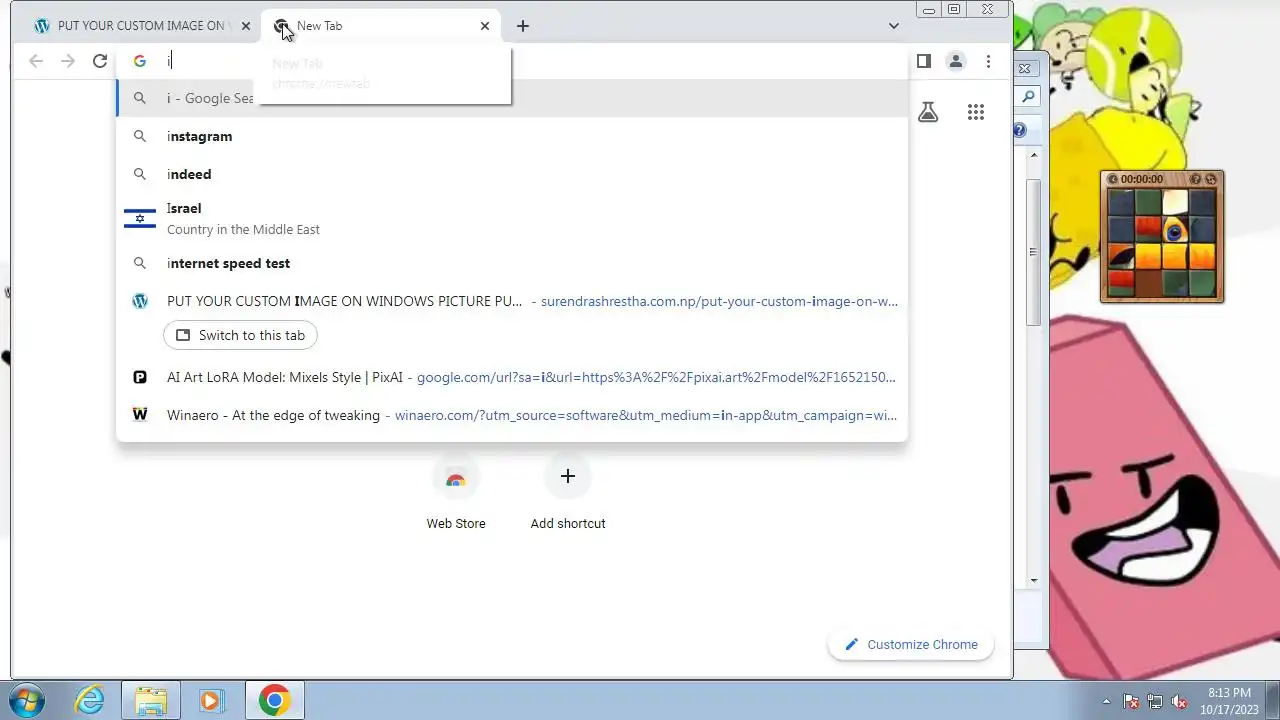Click the muted volume tray icon
The width and height of the screenshot is (1280, 720).
click(x=1179, y=701)
